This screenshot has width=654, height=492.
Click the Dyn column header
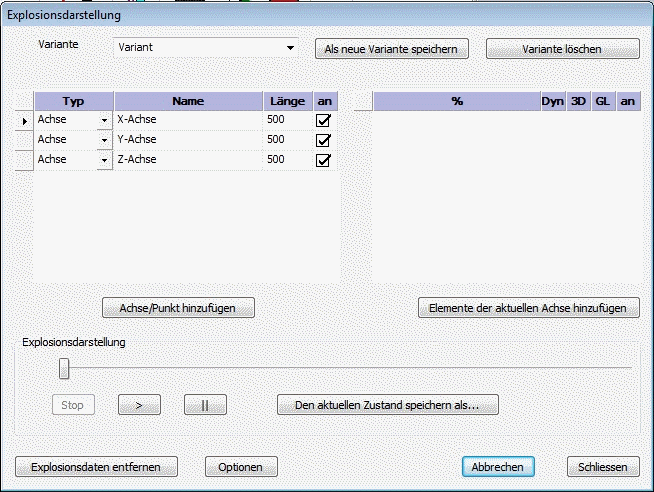[x=553, y=101]
